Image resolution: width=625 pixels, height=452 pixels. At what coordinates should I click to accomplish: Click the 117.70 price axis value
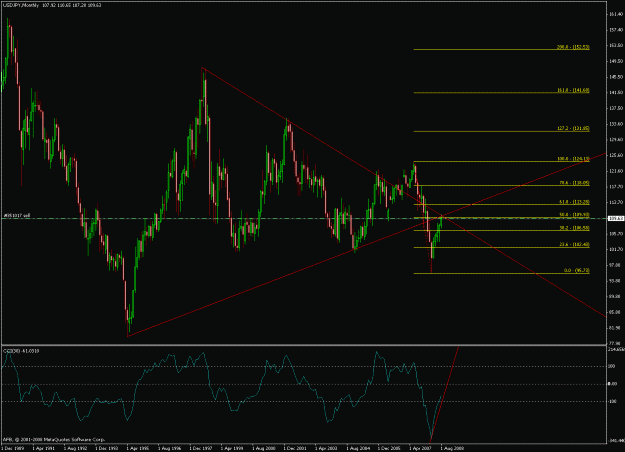pyautogui.click(x=616, y=187)
